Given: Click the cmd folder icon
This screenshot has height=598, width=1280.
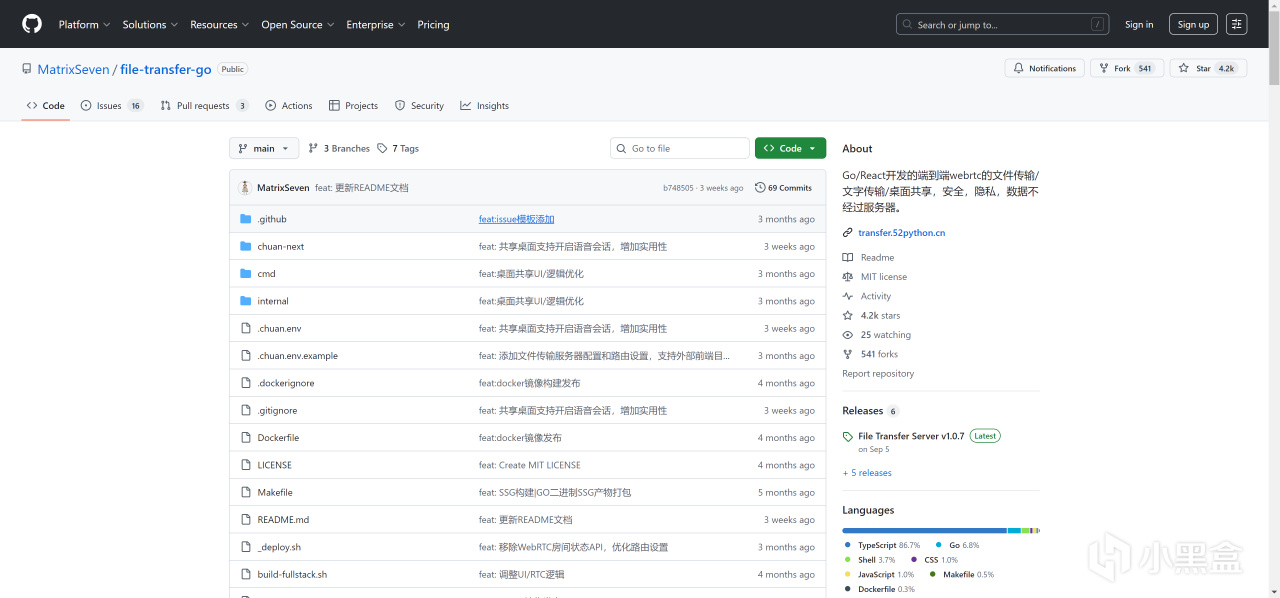Looking at the screenshot, I should (x=246, y=273).
